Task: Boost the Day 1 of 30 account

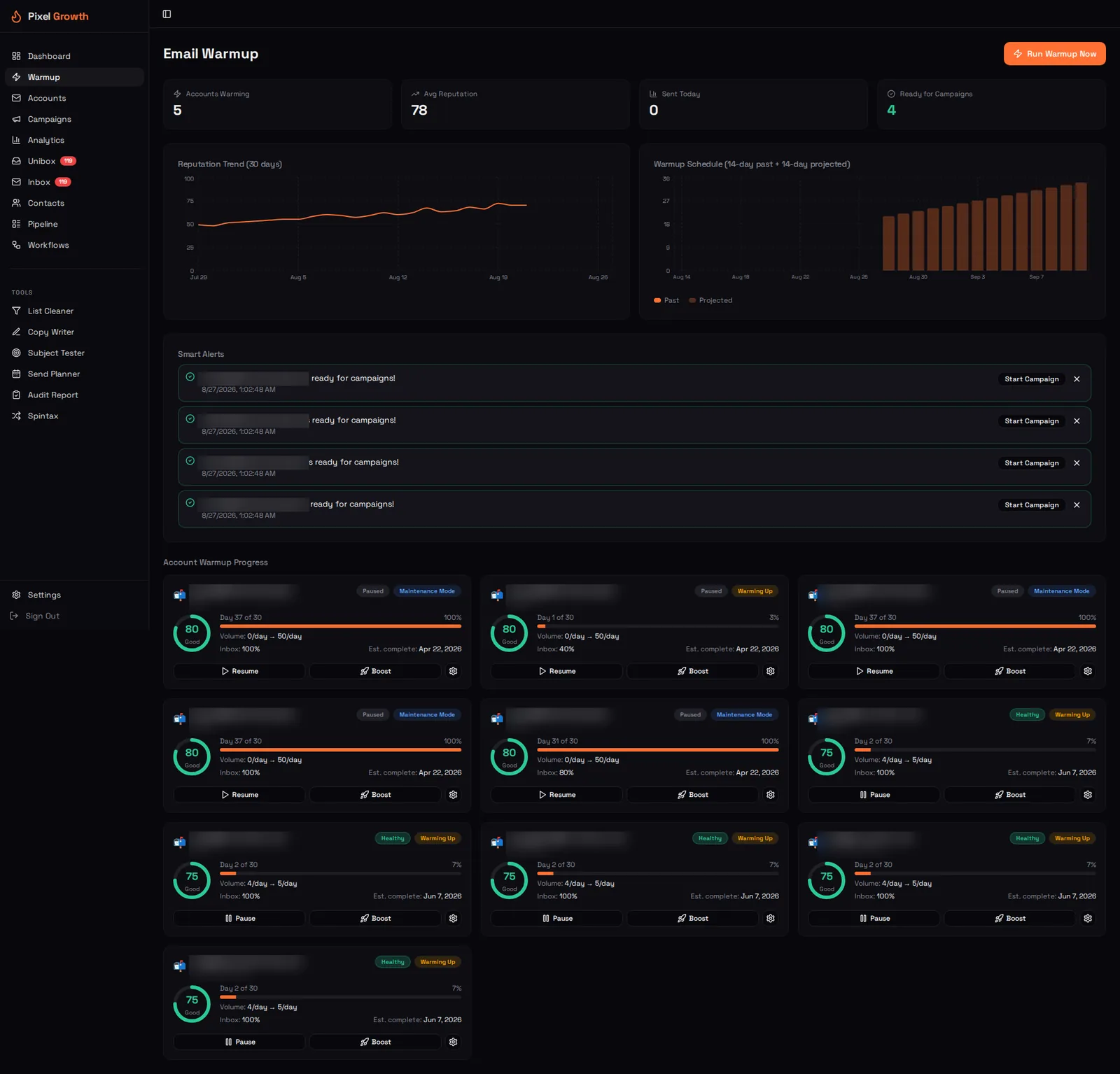Action: 692,671
